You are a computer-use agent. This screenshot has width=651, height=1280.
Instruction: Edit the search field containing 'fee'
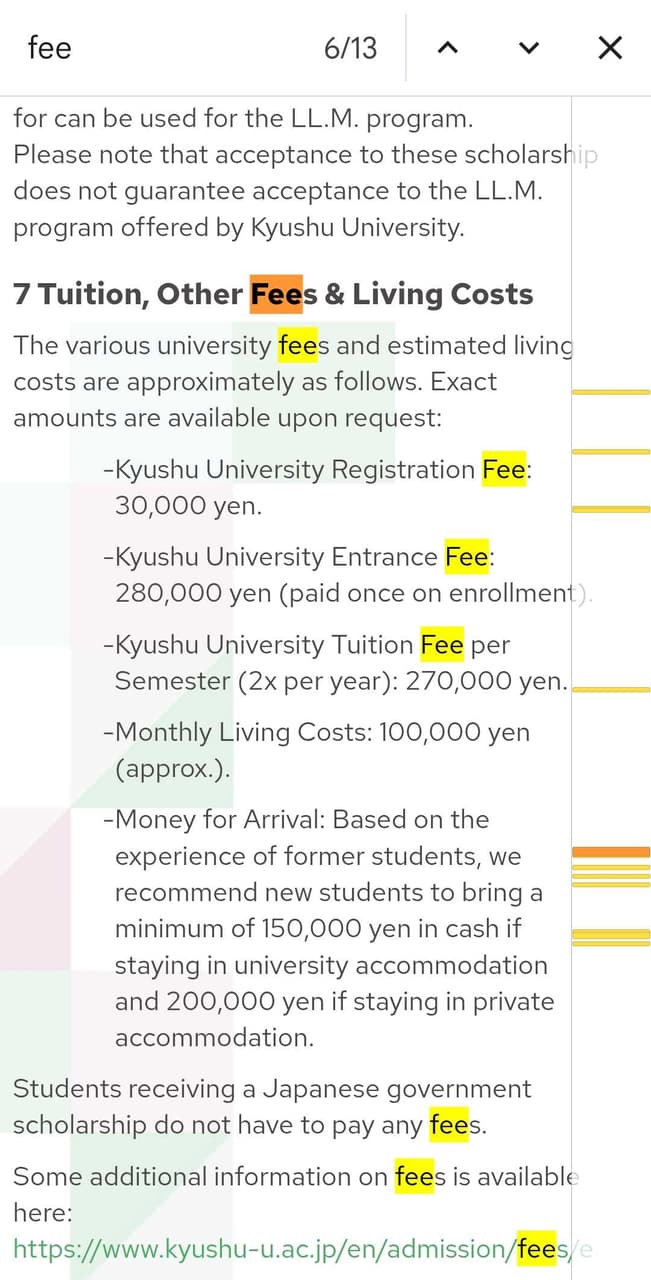coord(160,48)
